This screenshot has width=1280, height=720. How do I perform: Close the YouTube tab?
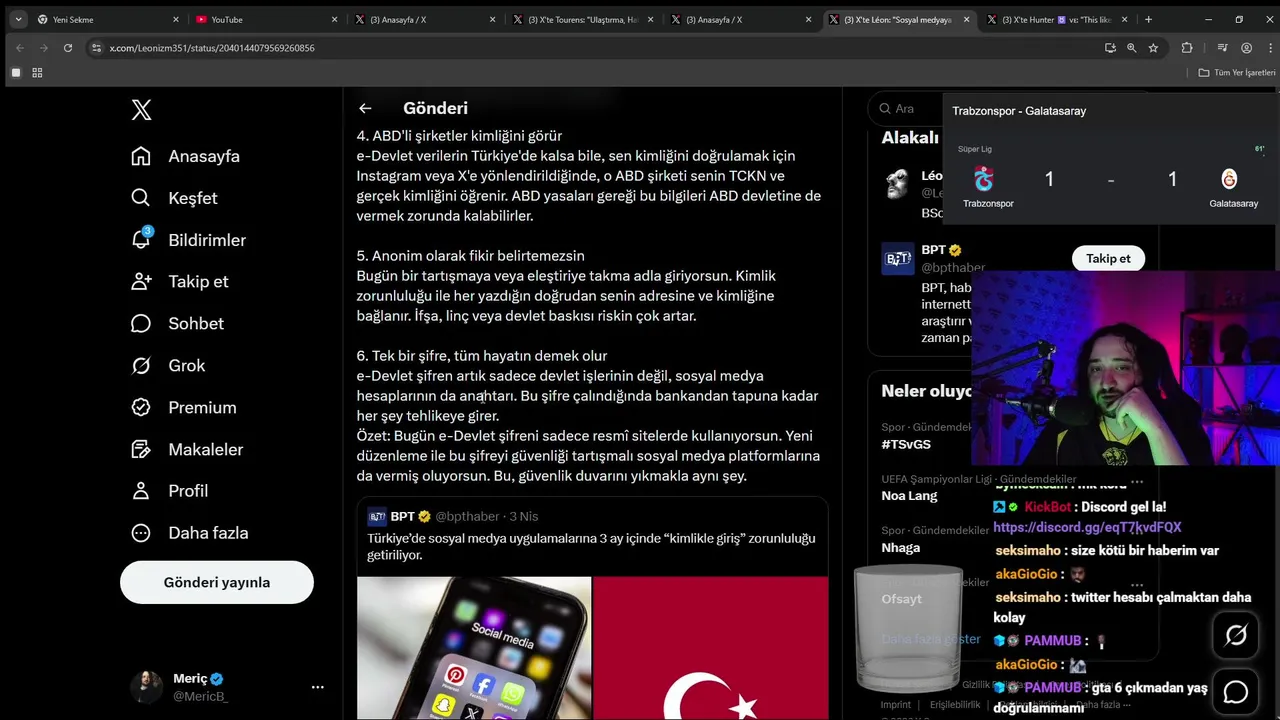[334, 19]
